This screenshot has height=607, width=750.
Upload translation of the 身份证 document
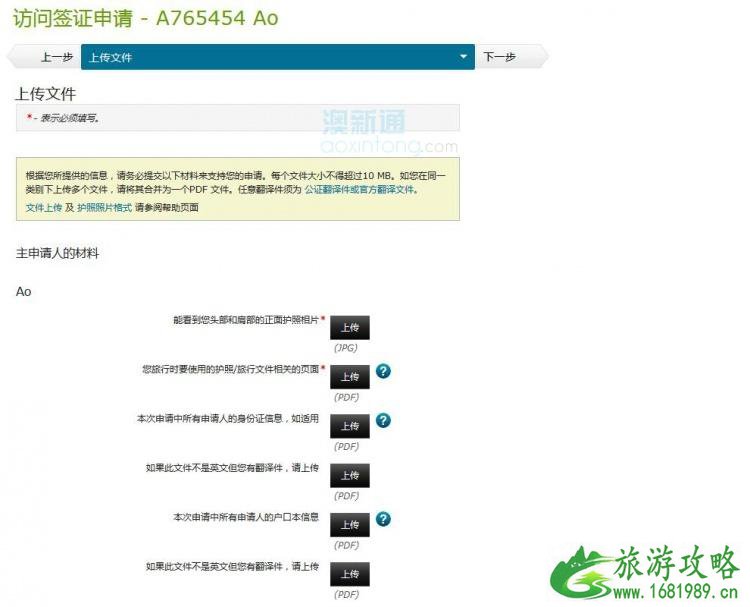349,475
